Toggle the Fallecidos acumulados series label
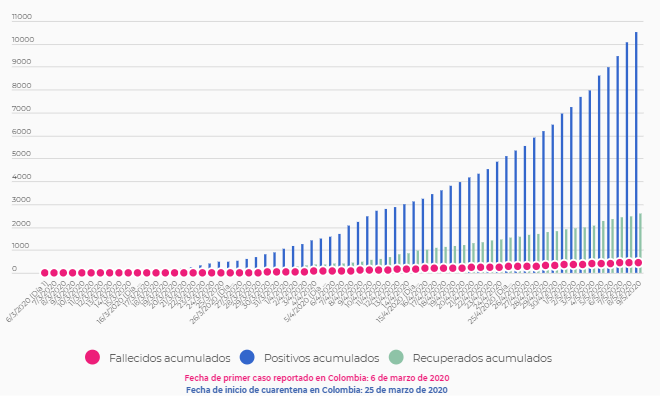 [170, 358]
